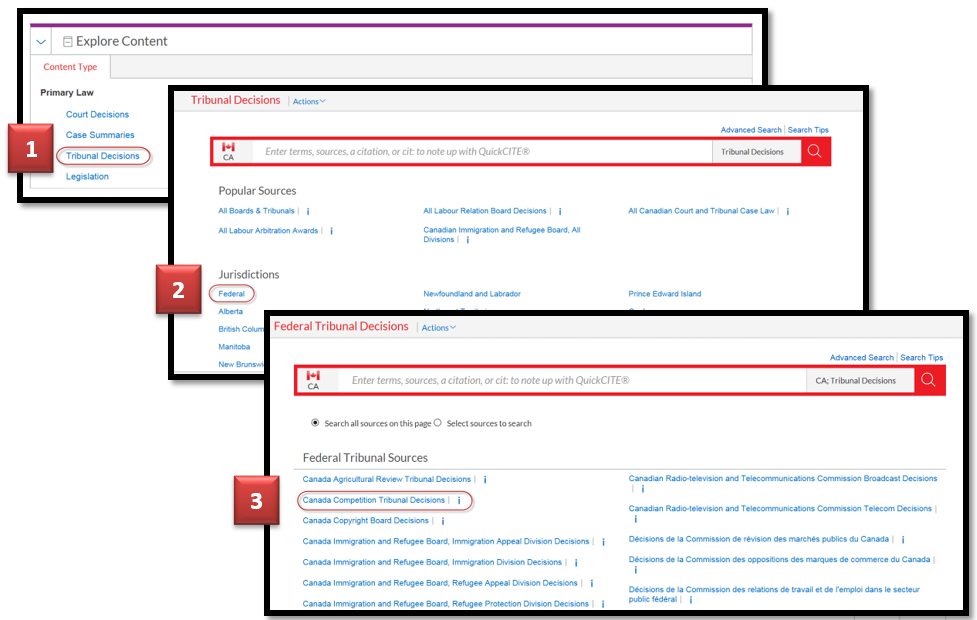Open All Canadian Court and Tribunal Case Law
Screen dimensions: 977x620
[701, 211]
